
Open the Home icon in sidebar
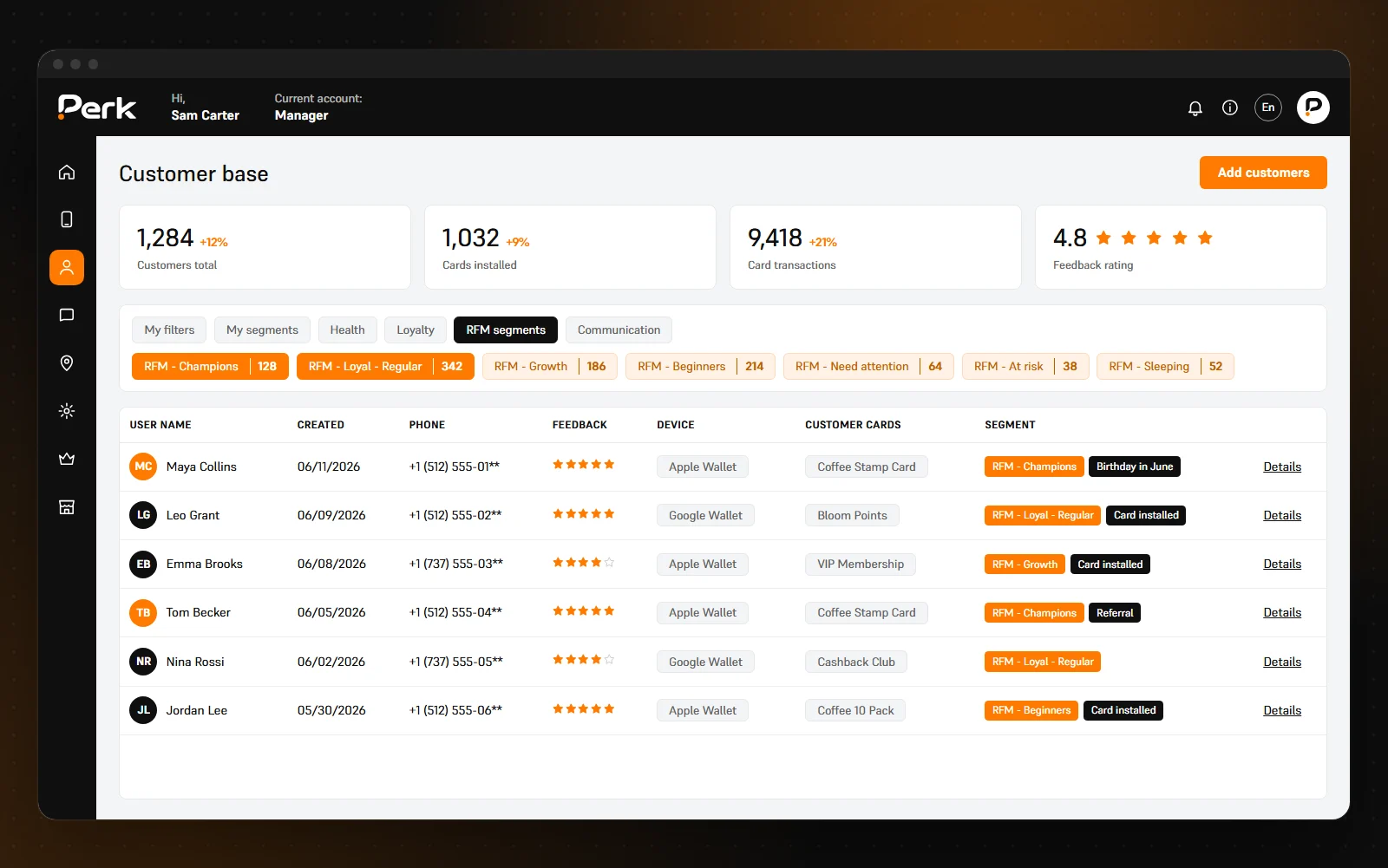pyautogui.click(x=67, y=172)
